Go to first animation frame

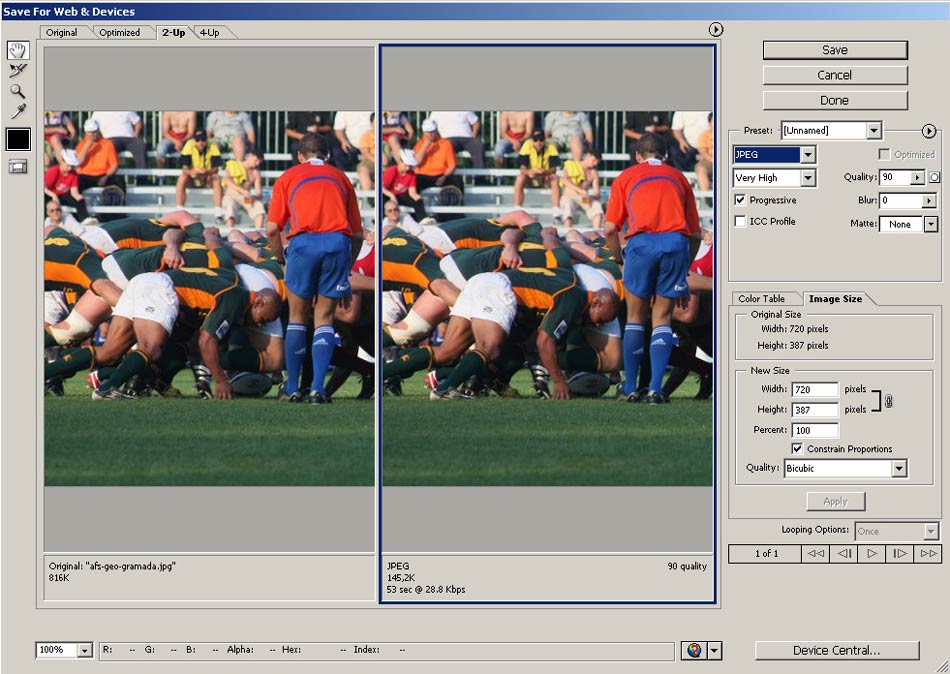(x=816, y=553)
